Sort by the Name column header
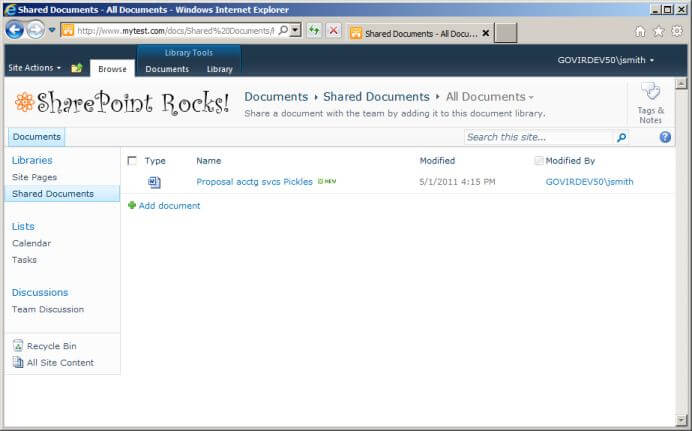This screenshot has height=431, width=692. pos(209,161)
